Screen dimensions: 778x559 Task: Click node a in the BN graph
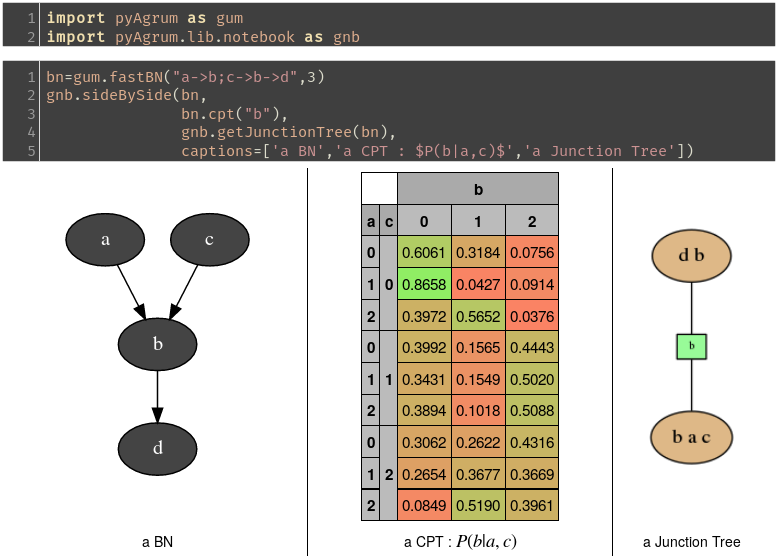pyautogui.click(x=105, y=240)
